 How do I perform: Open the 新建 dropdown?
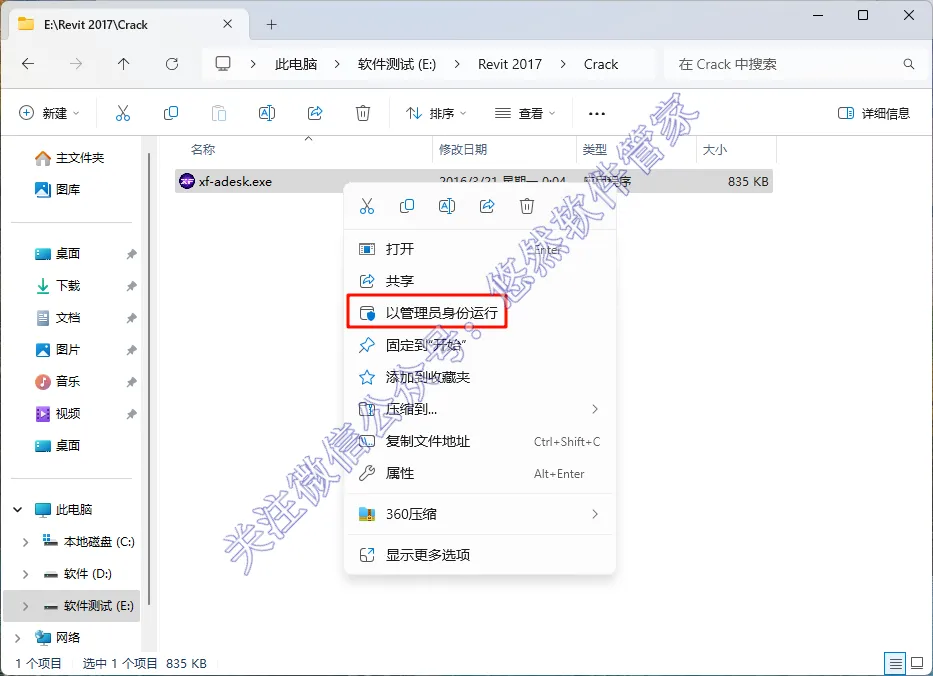point(50,113)
